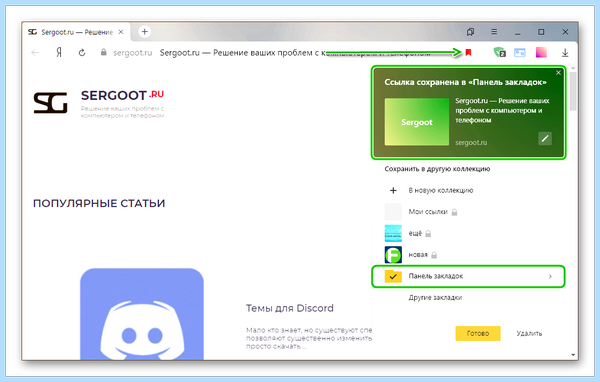Open the saved tabs panel icon
Viewport: 600px width, 382px height.
(470, 32)
